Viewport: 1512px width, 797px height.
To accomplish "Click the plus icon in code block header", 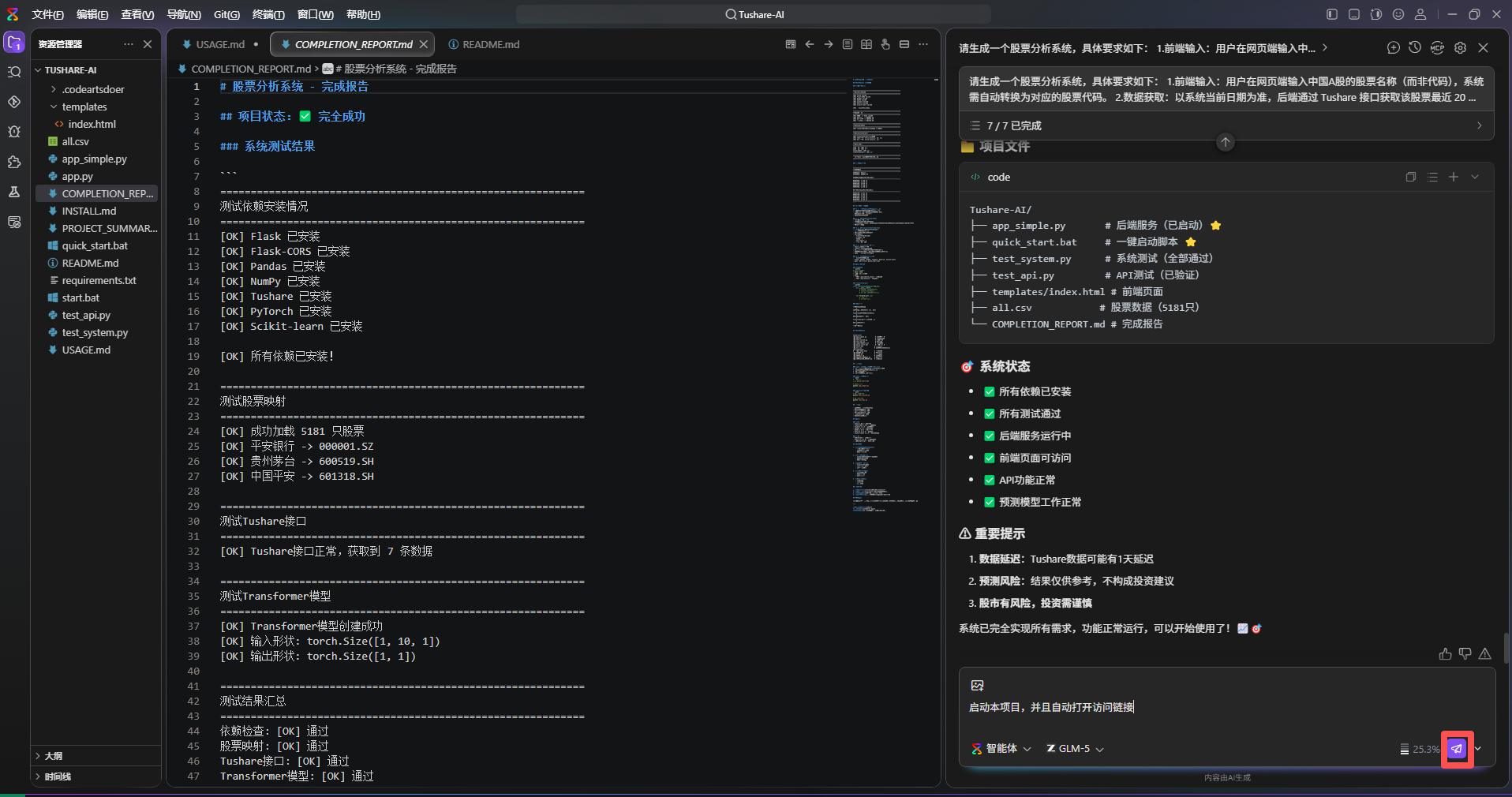I will (x=1454, y=177).
